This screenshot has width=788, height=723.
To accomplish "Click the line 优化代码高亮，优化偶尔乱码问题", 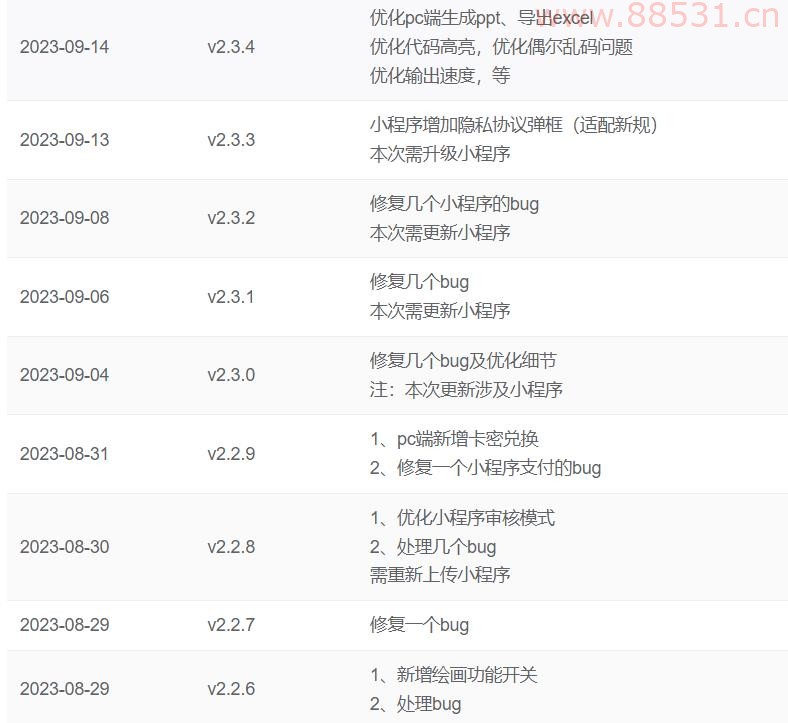I will click(x=501, y=47).
